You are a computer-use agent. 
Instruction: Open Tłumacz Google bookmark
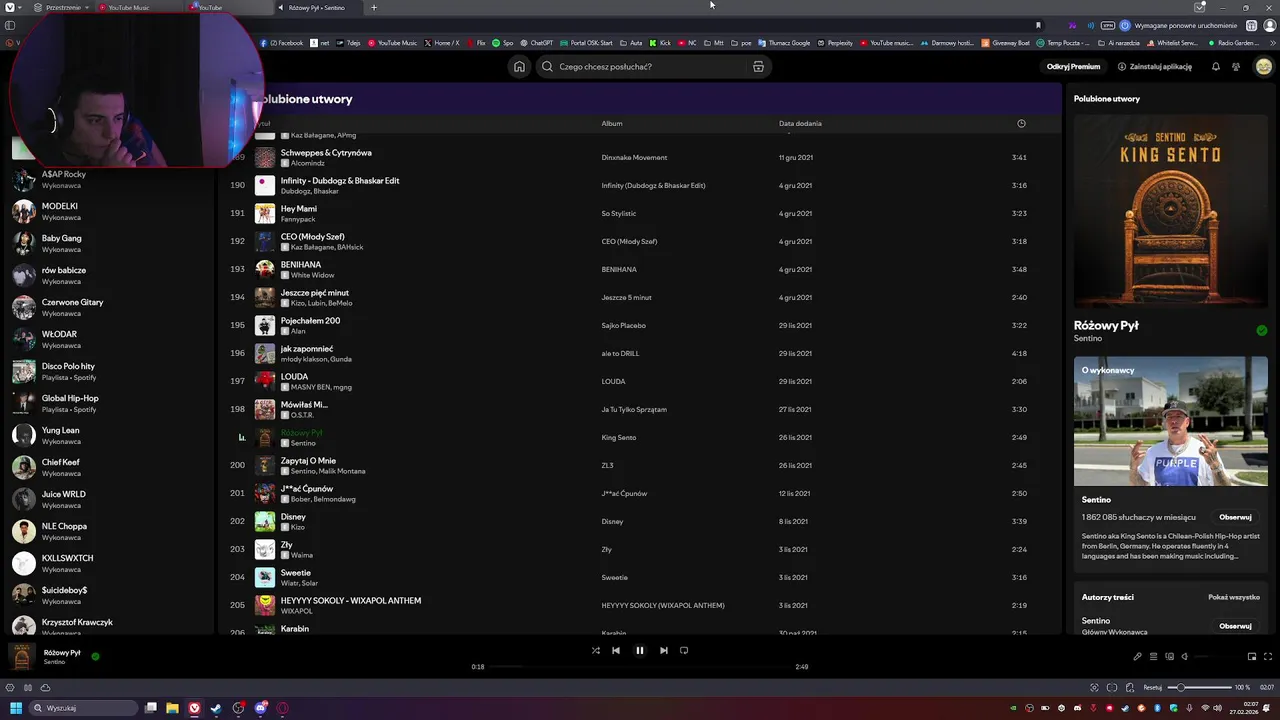tap(784, 43)
